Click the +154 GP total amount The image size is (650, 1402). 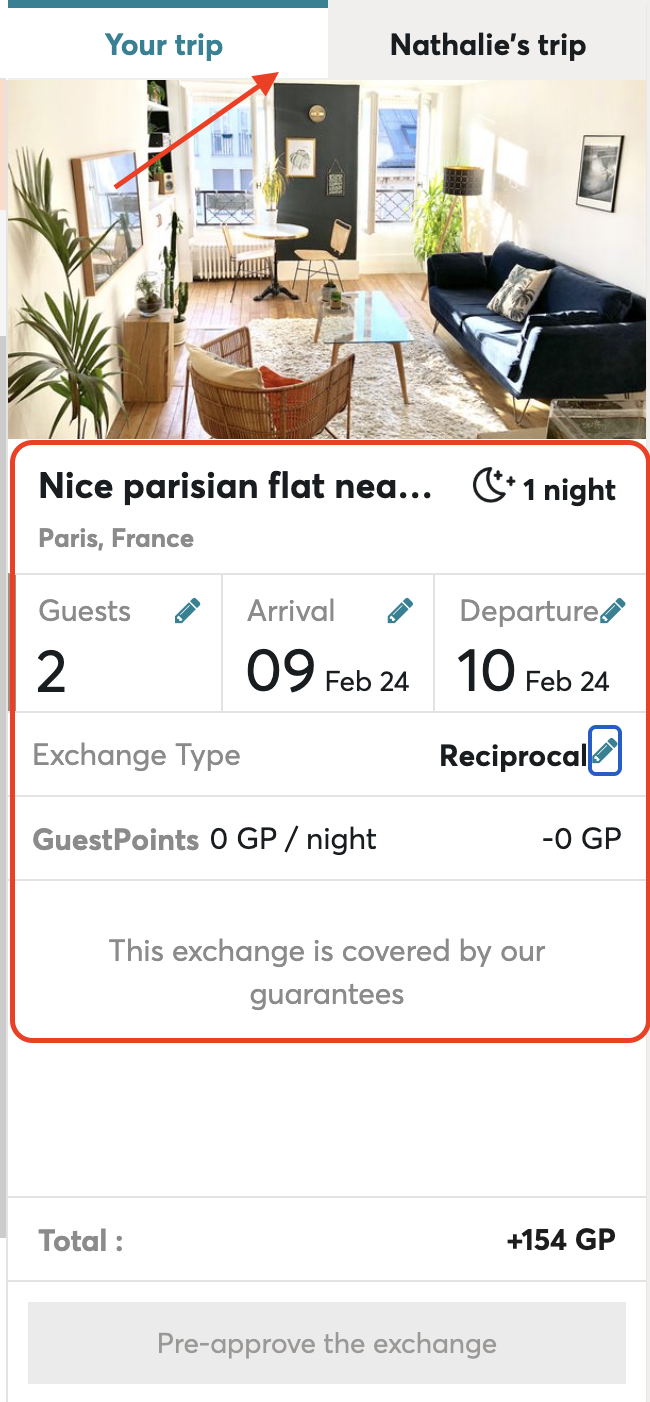coord(561,1241)
